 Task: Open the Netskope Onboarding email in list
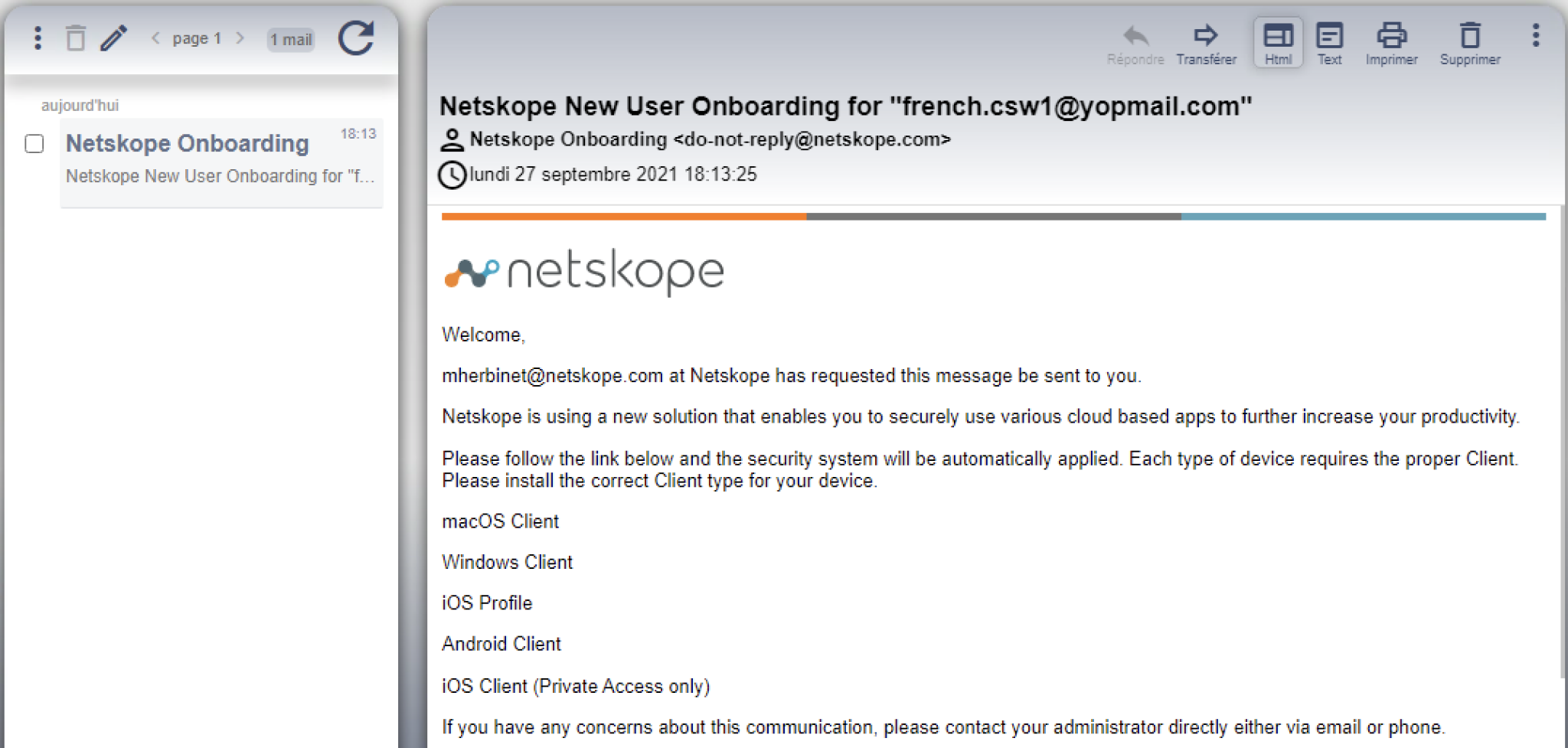[x=220, y=159]
